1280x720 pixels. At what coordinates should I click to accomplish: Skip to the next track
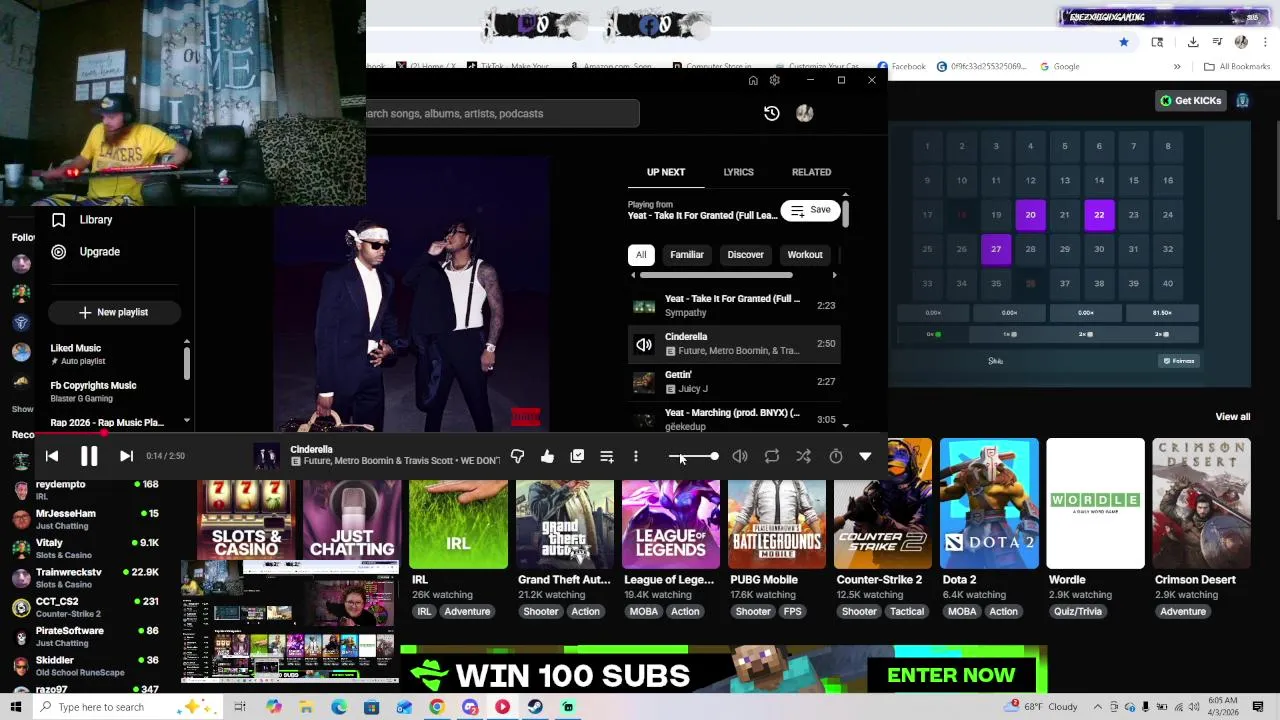[x=126, y=456]
